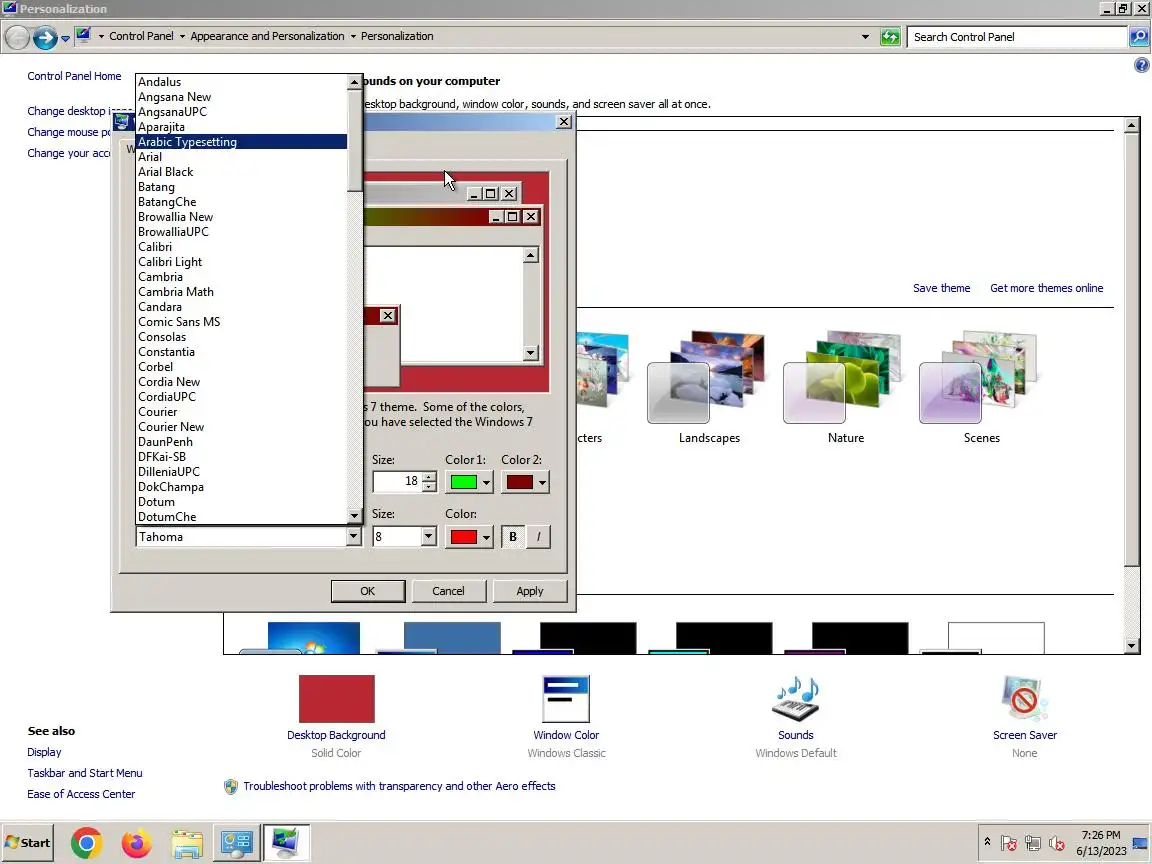The height and width of the screenshot is (864, 1152).
Task: Click the Forward navigation arrow button
Action: [45, 37]
